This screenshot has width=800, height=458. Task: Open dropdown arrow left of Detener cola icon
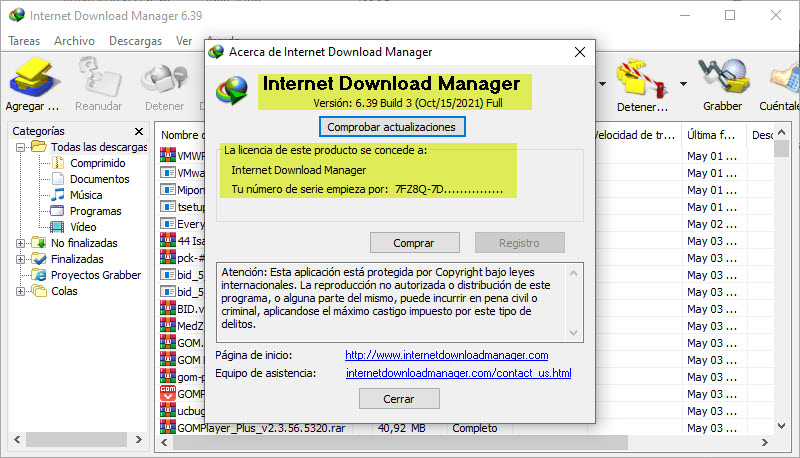[603, 84]
